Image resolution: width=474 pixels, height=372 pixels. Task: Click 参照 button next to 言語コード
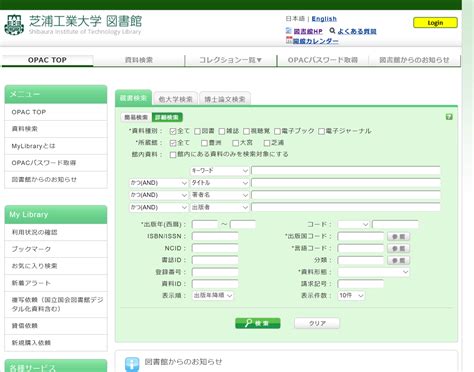tap(398, 248)
